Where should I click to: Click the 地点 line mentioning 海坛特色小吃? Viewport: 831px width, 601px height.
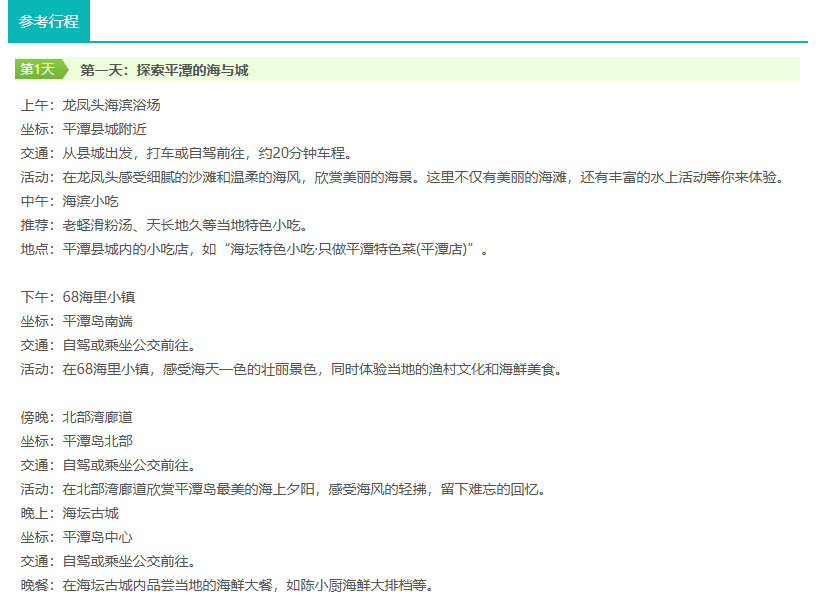pyautogui.click(x=254, y=249)
